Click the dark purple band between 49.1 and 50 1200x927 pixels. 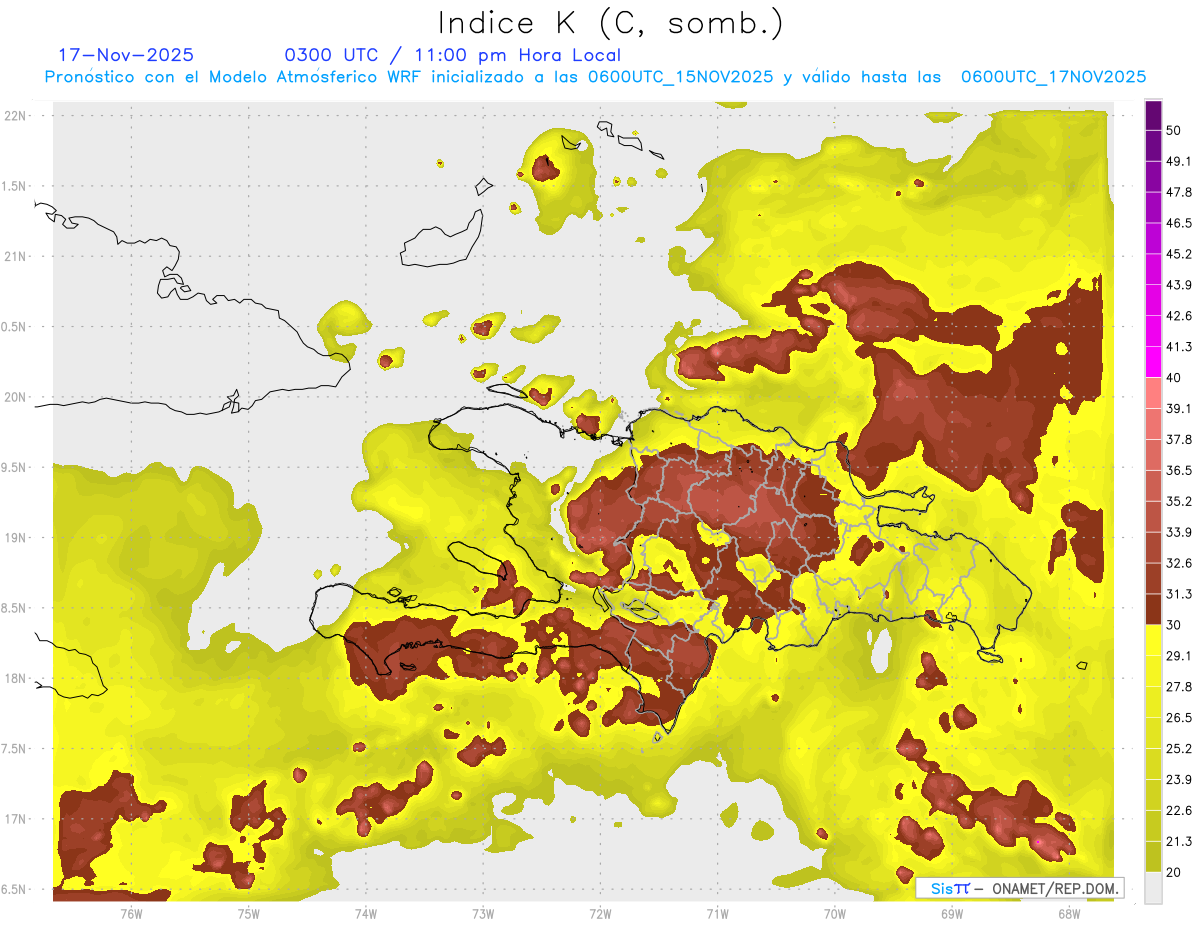point(1154,146)
